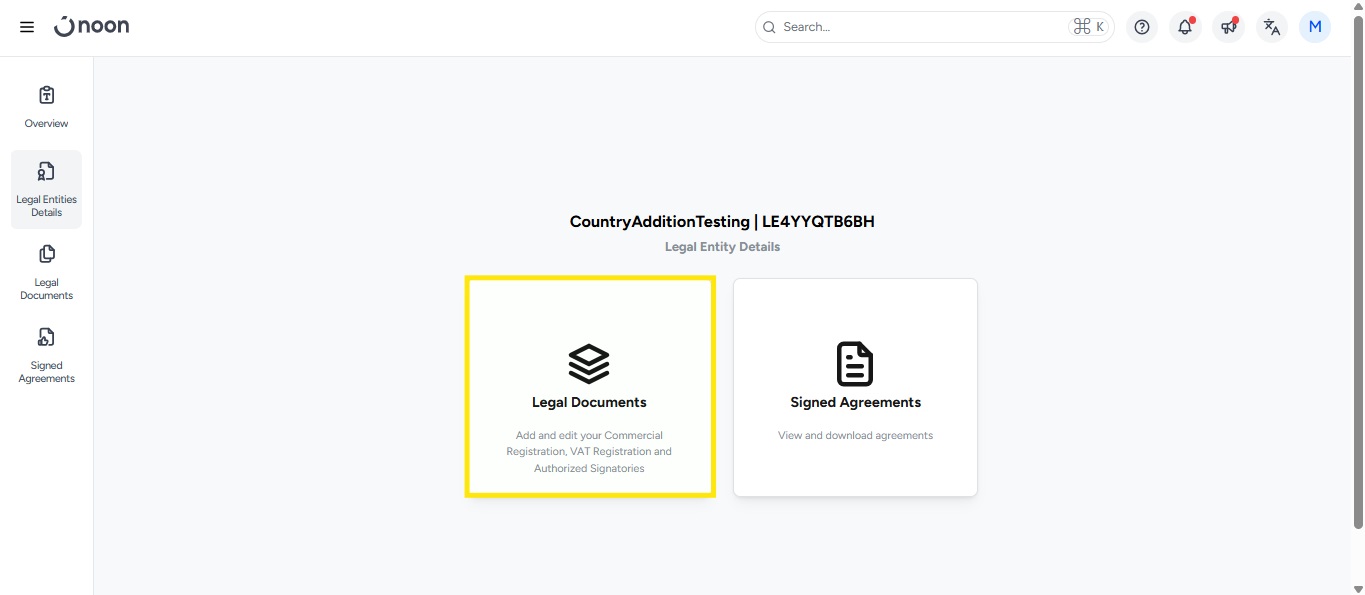This screenshot has width=1365, height=595.
Task: Click the stacked layers icon in the Legal Documents card
Action: (589, 364)
